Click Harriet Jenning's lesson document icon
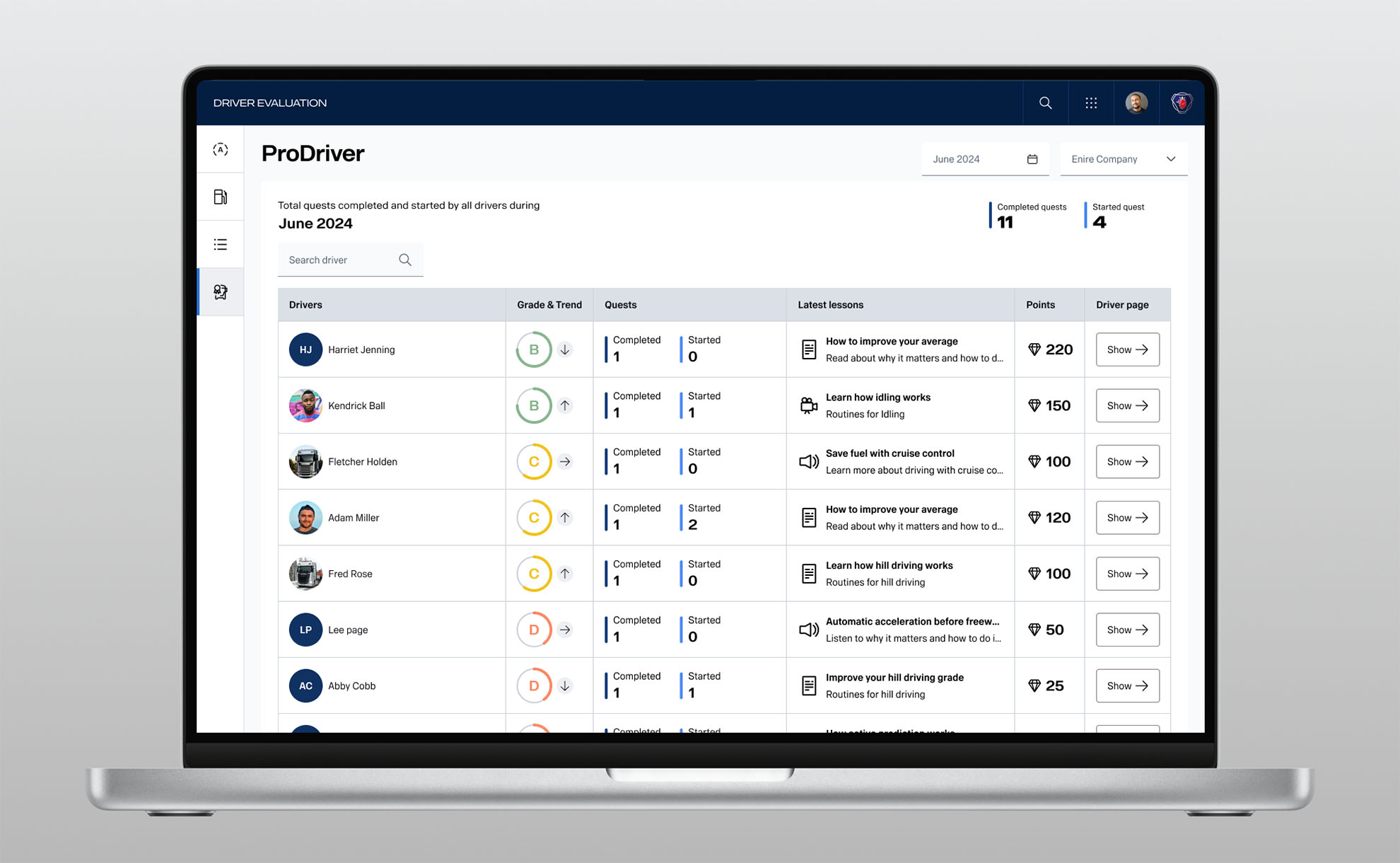The image size is (1400, 863). 809,349
